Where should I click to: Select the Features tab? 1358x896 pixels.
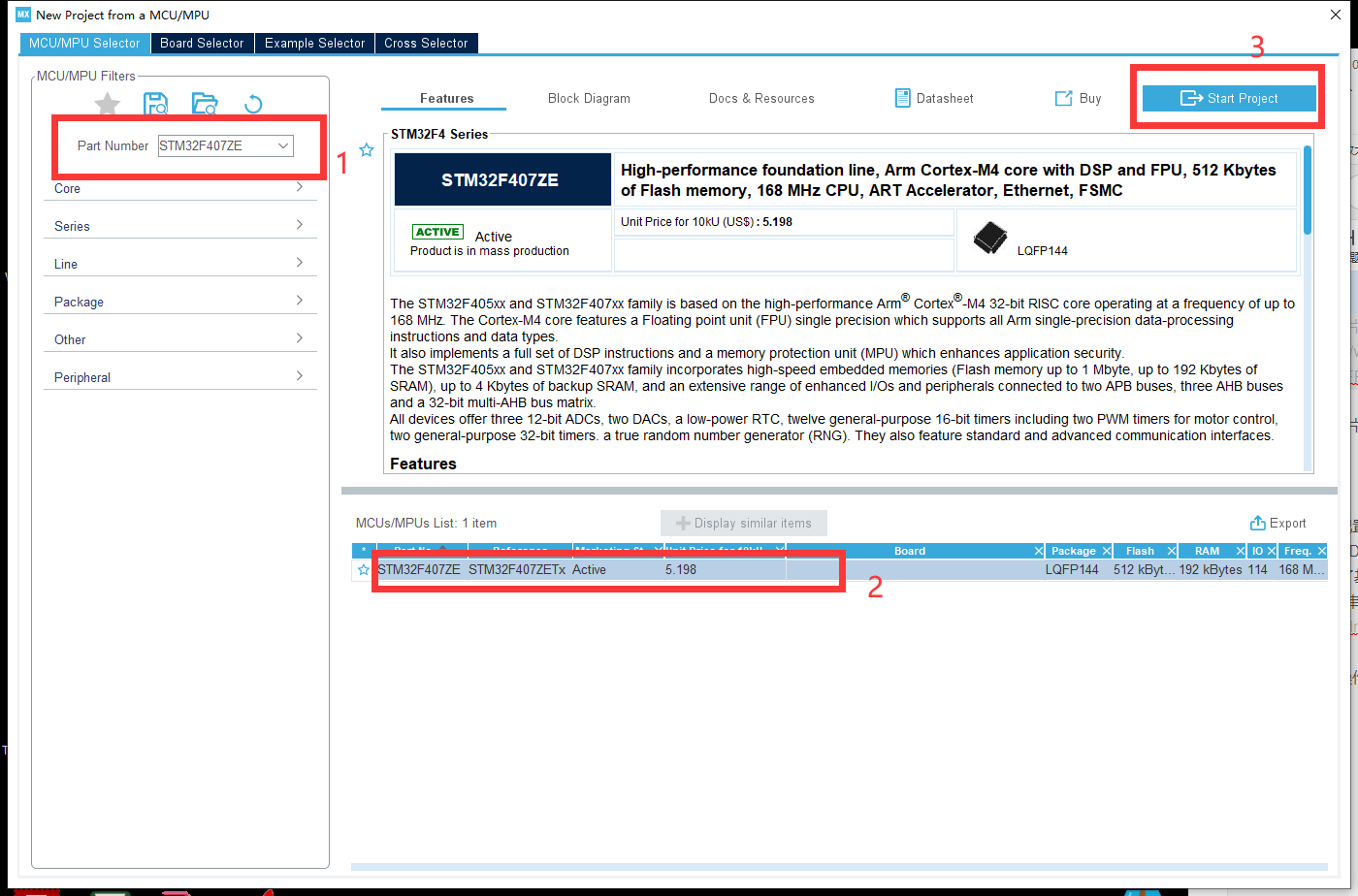pos(446,98)
